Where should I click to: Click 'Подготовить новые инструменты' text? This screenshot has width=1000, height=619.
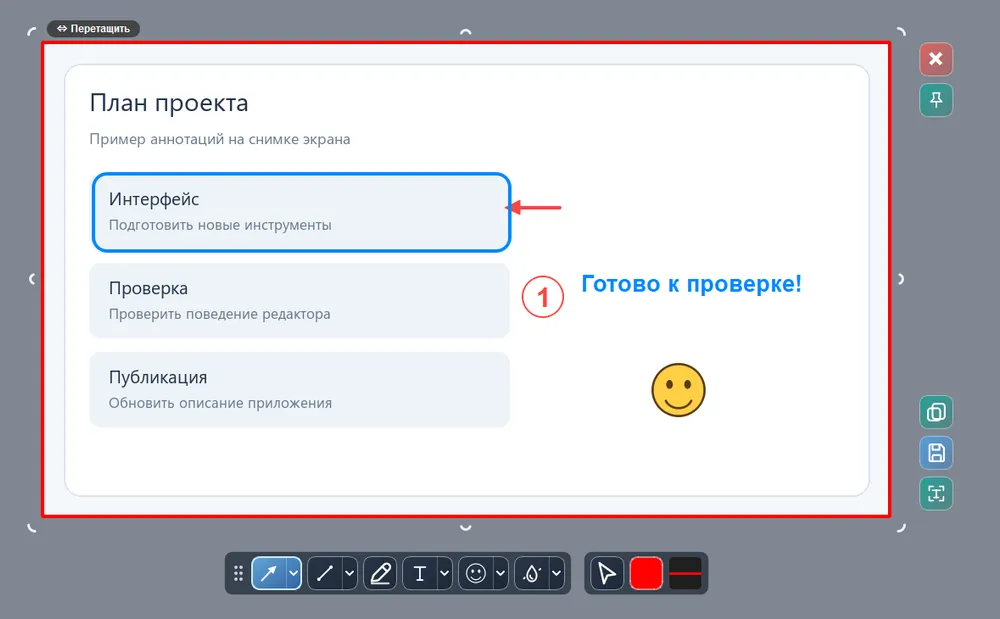point(220,225)
